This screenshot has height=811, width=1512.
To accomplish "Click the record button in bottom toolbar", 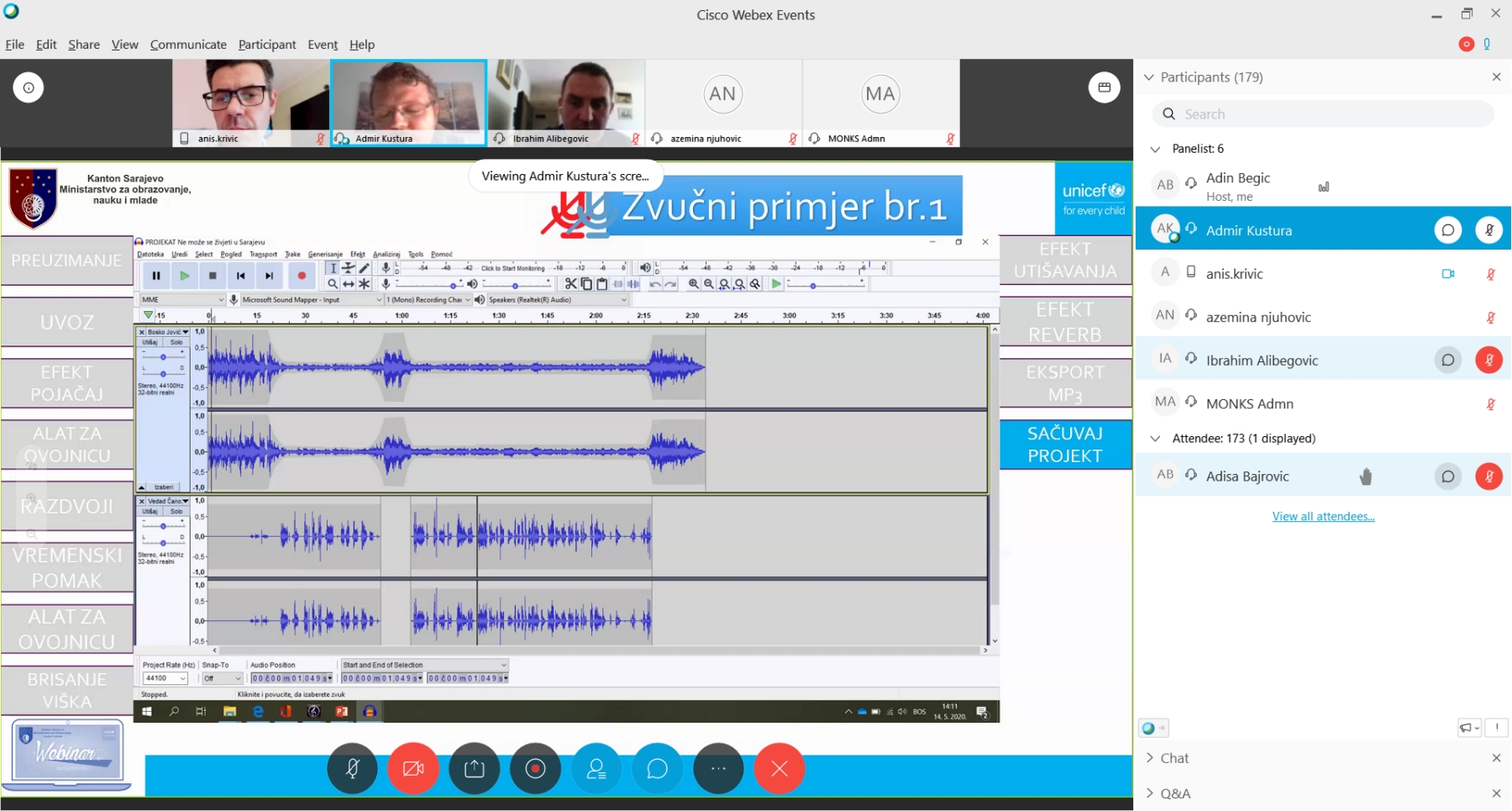I will pos(535,768).
